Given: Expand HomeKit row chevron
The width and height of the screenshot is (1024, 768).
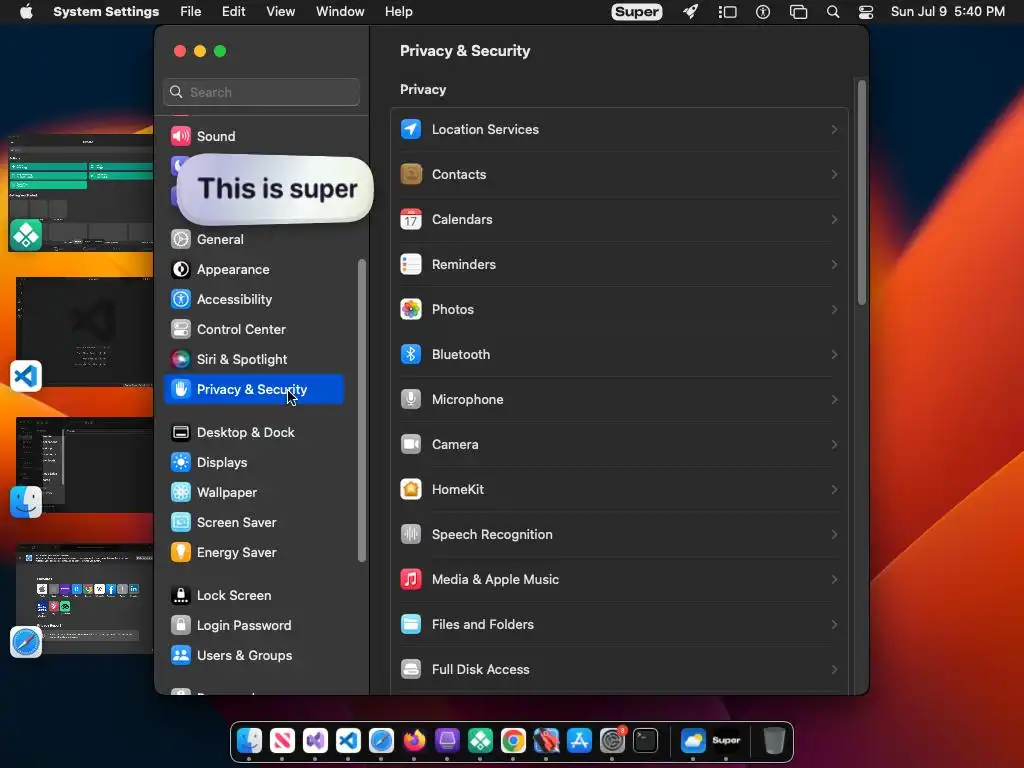Looking at the screenshot, I should tap(834, 489).
